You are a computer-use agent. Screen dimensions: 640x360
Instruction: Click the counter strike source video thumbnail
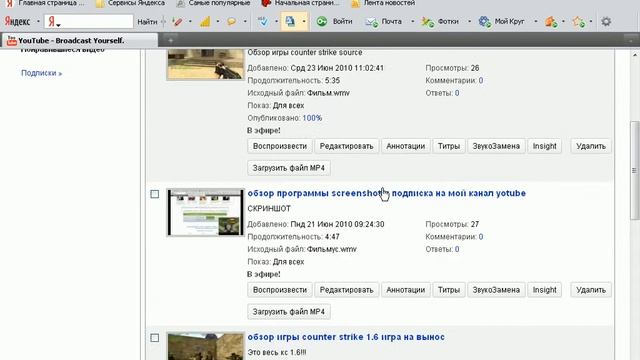205,64
